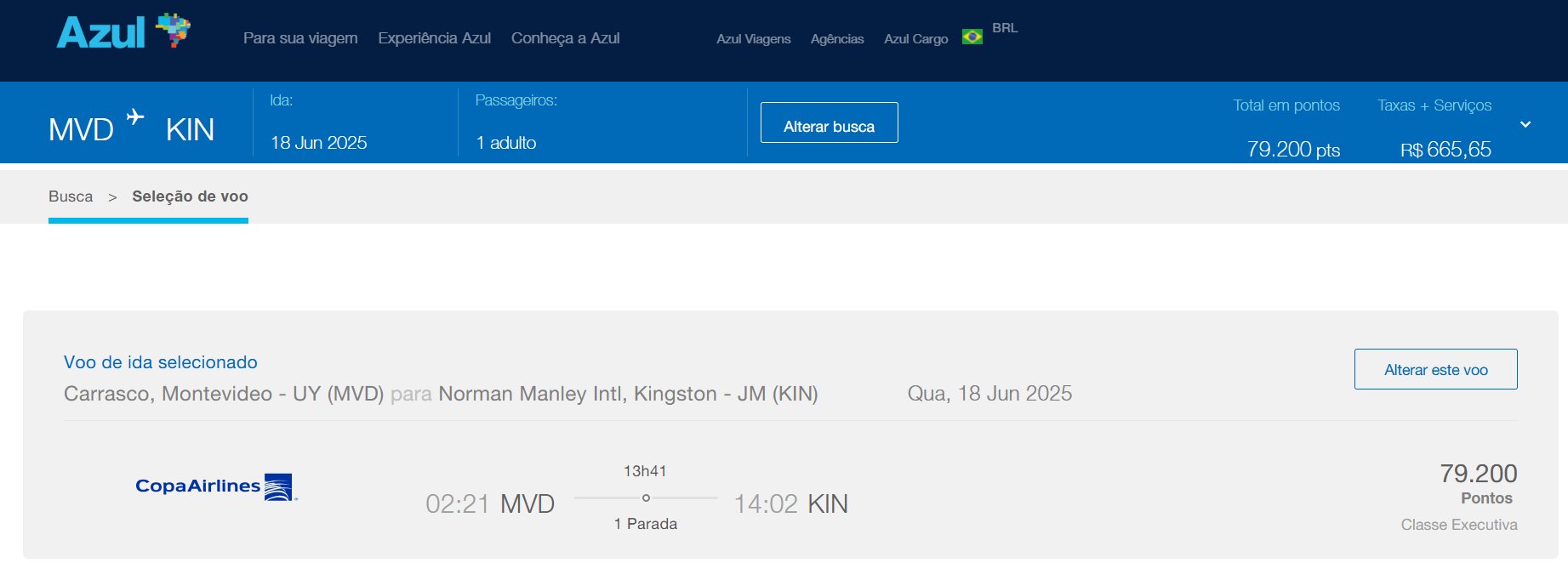Open the BRL currency selector

point(1005,28)
